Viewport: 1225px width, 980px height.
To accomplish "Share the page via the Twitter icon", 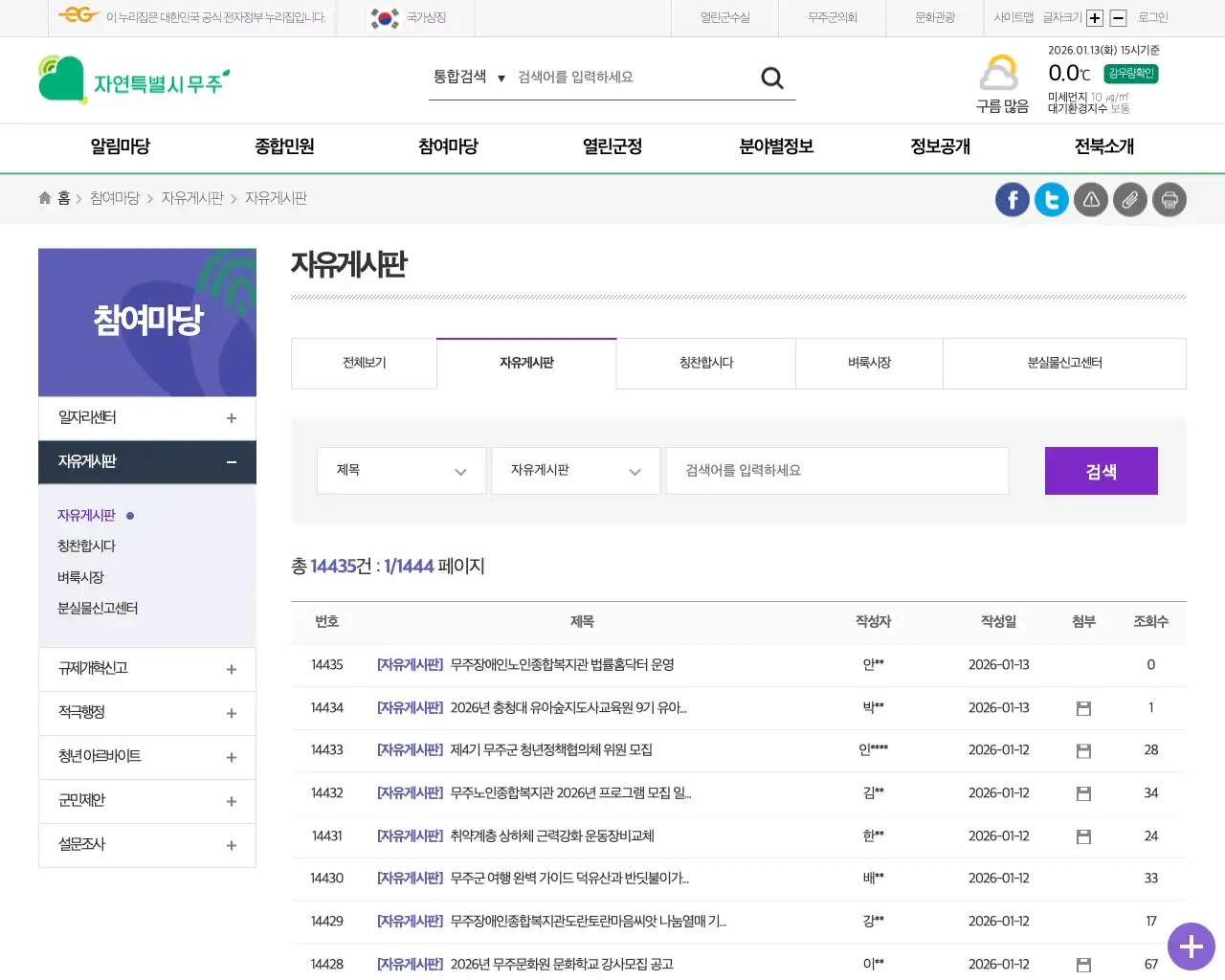I will click(x=1051, y=199).
